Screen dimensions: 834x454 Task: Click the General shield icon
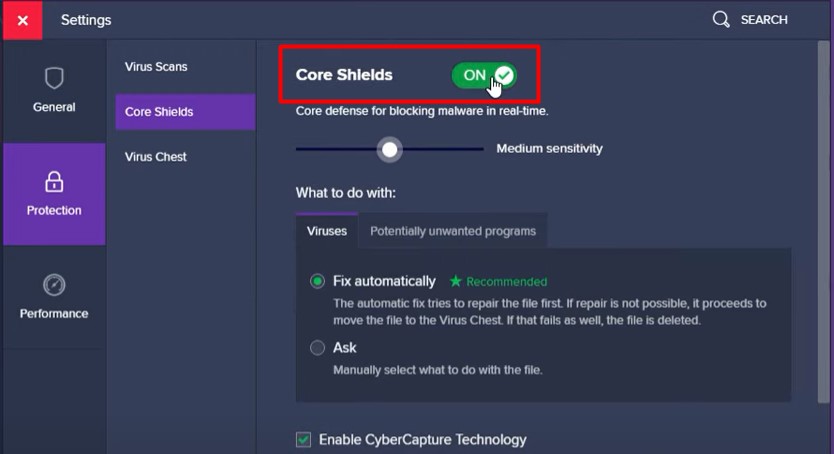tap(54, 78)
